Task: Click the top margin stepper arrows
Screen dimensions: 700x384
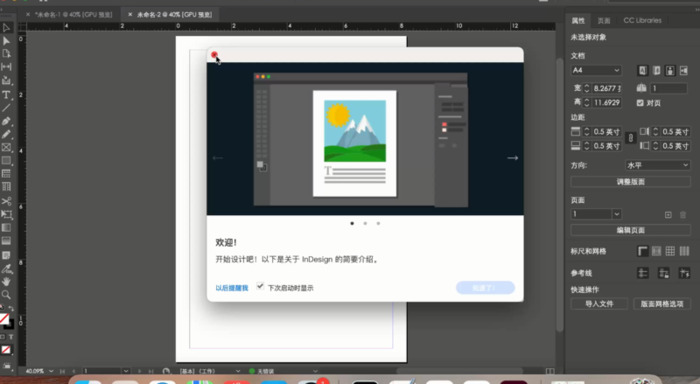Action: [587, 132]
